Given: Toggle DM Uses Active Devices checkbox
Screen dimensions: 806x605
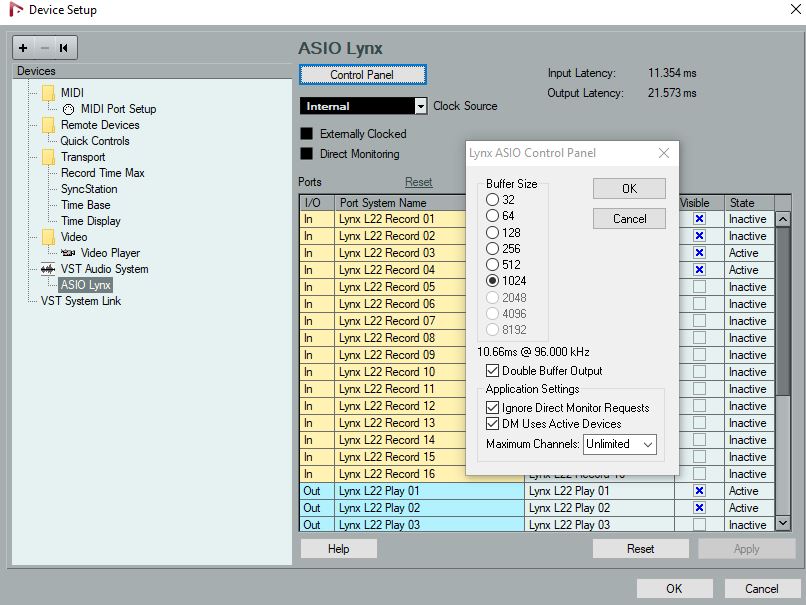Looking at the screenshot, I should pos(492,424).
